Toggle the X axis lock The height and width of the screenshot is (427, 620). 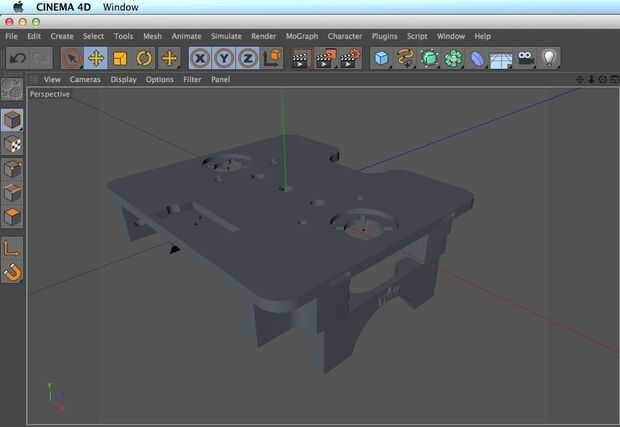[x=200, y=59]
